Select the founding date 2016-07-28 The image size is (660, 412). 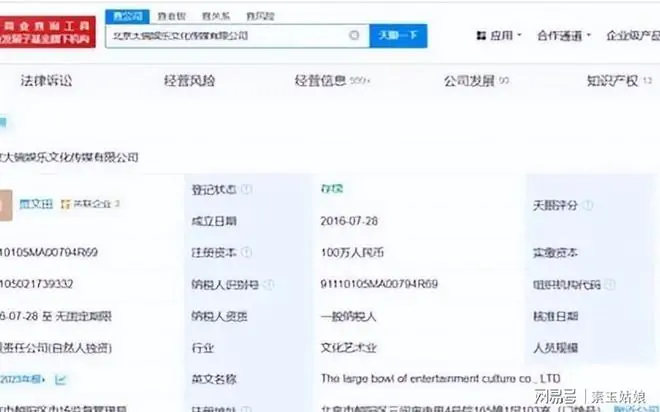pyautogui.click(x=349, y=221)
